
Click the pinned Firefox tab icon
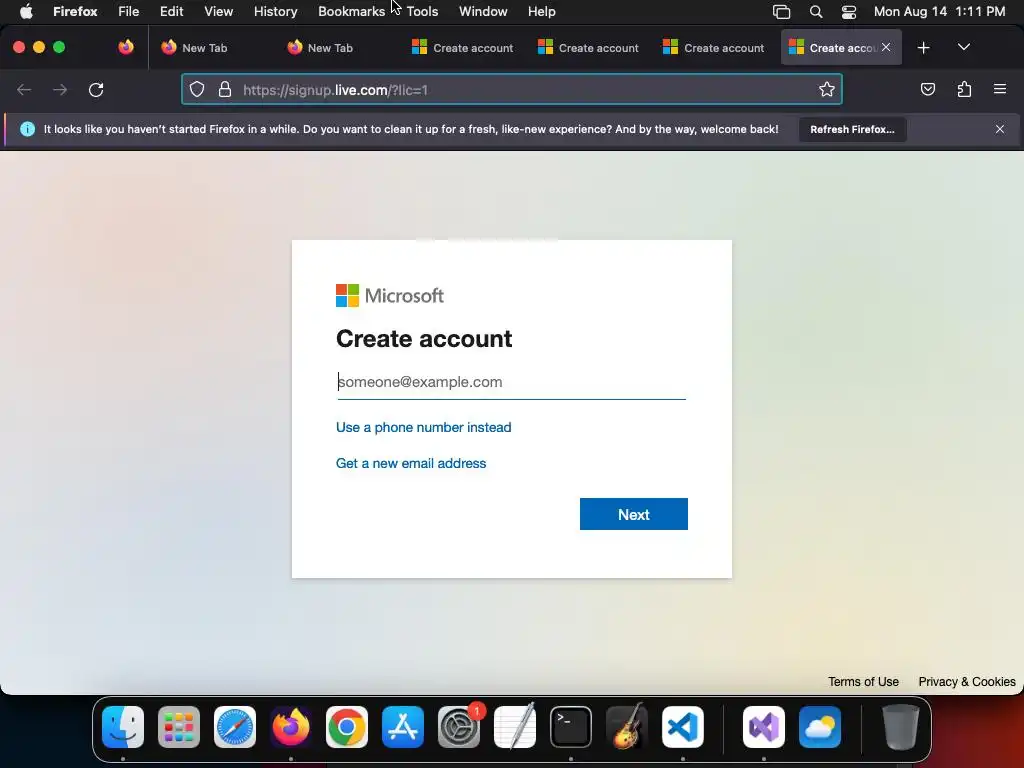[x=126, y=47]
